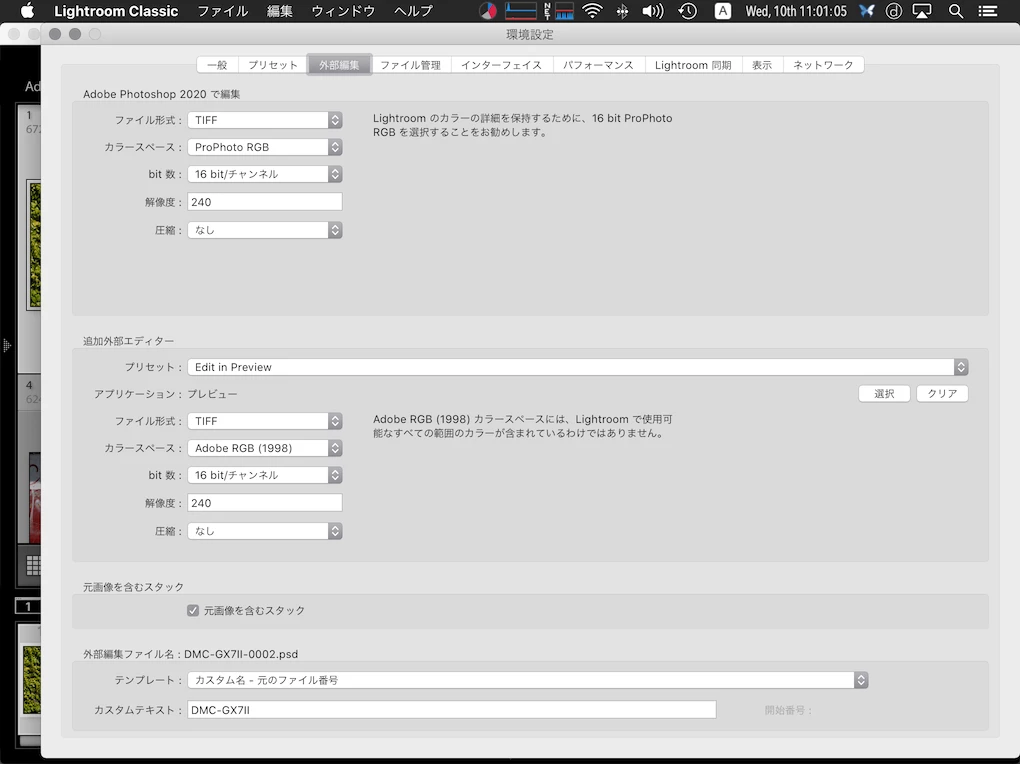The height and width of the screenshot is (764, 1020).
Task: Close the 環境設定 window
Action: tap(55, 34)
